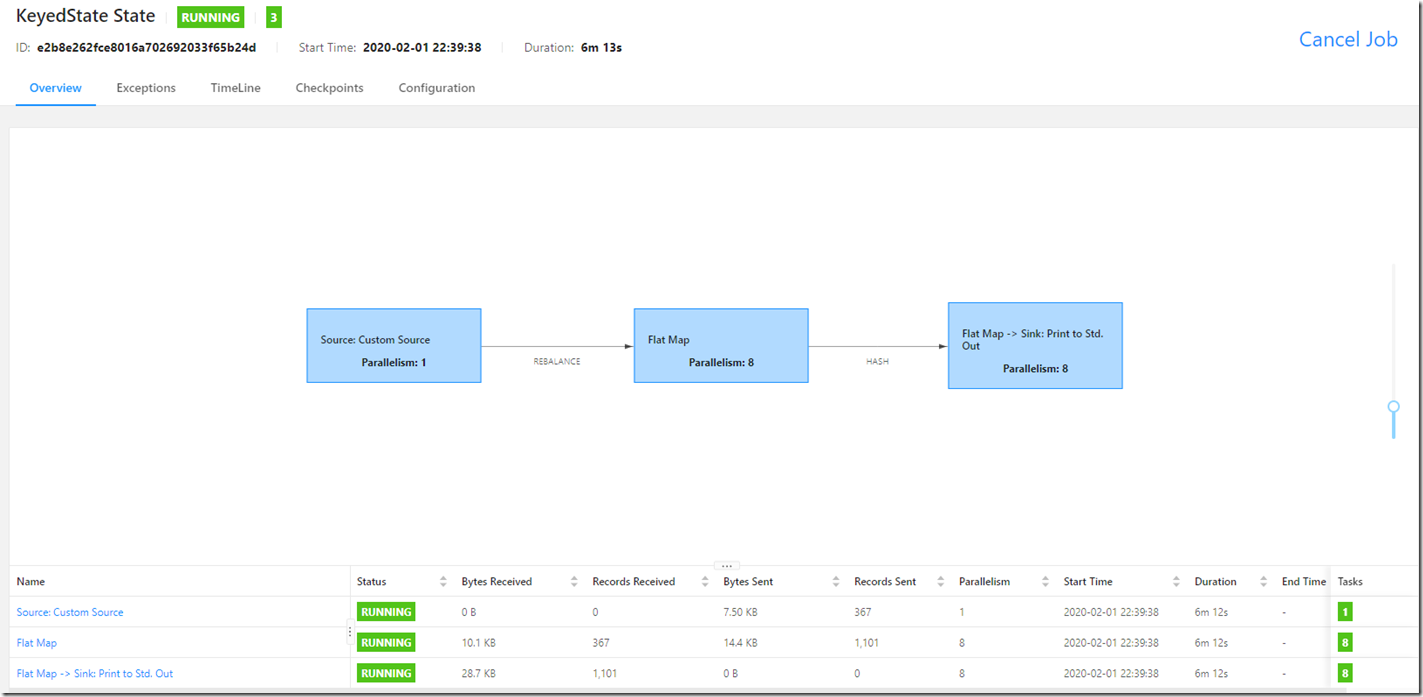Sort table by Bytes Sent column

click(836, 582)
